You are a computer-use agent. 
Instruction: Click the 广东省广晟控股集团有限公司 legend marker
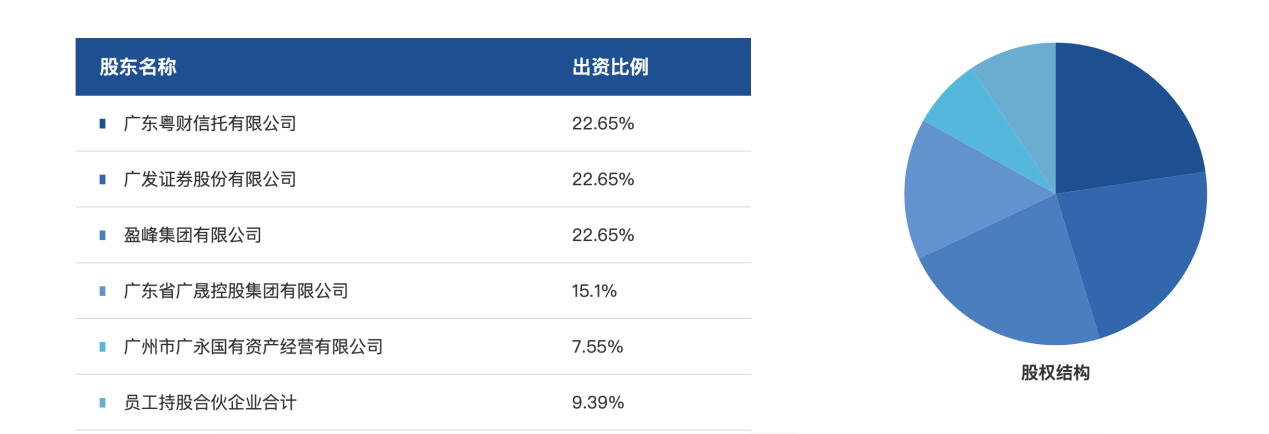pyautogui.click(x=102, y=291)
